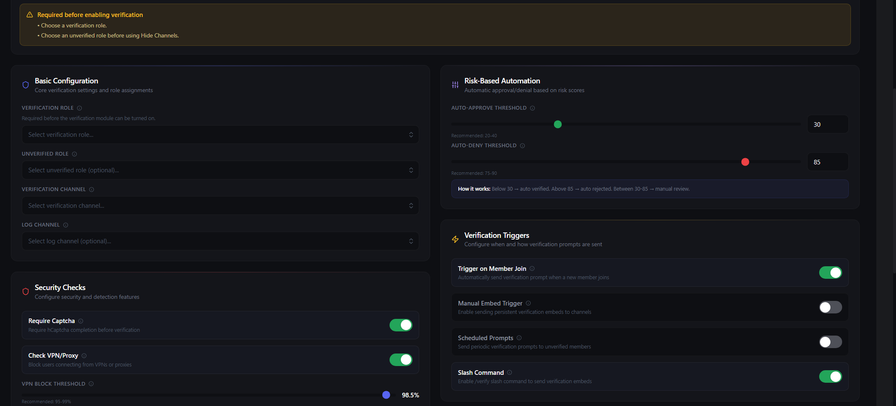Screen dimensions: 896x406
Task: Turn off the Check VPN/Proxy switch
Action: coord(400,360)
